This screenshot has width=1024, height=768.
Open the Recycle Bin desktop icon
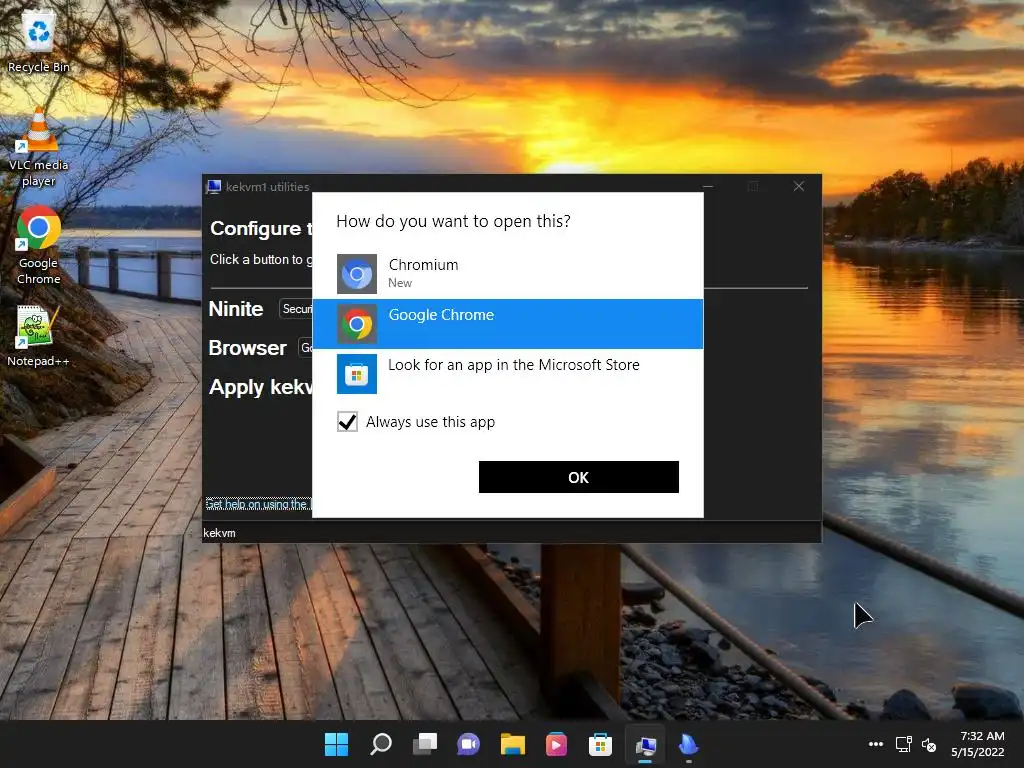click(39, 40)
